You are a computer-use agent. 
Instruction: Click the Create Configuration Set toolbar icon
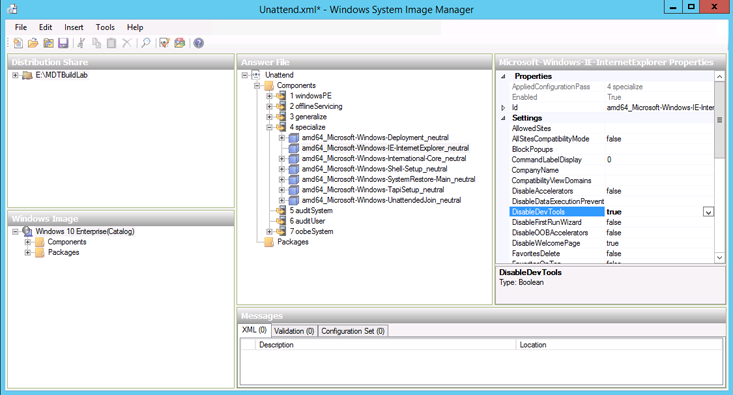pyautogui.click(x=180, y=43)
